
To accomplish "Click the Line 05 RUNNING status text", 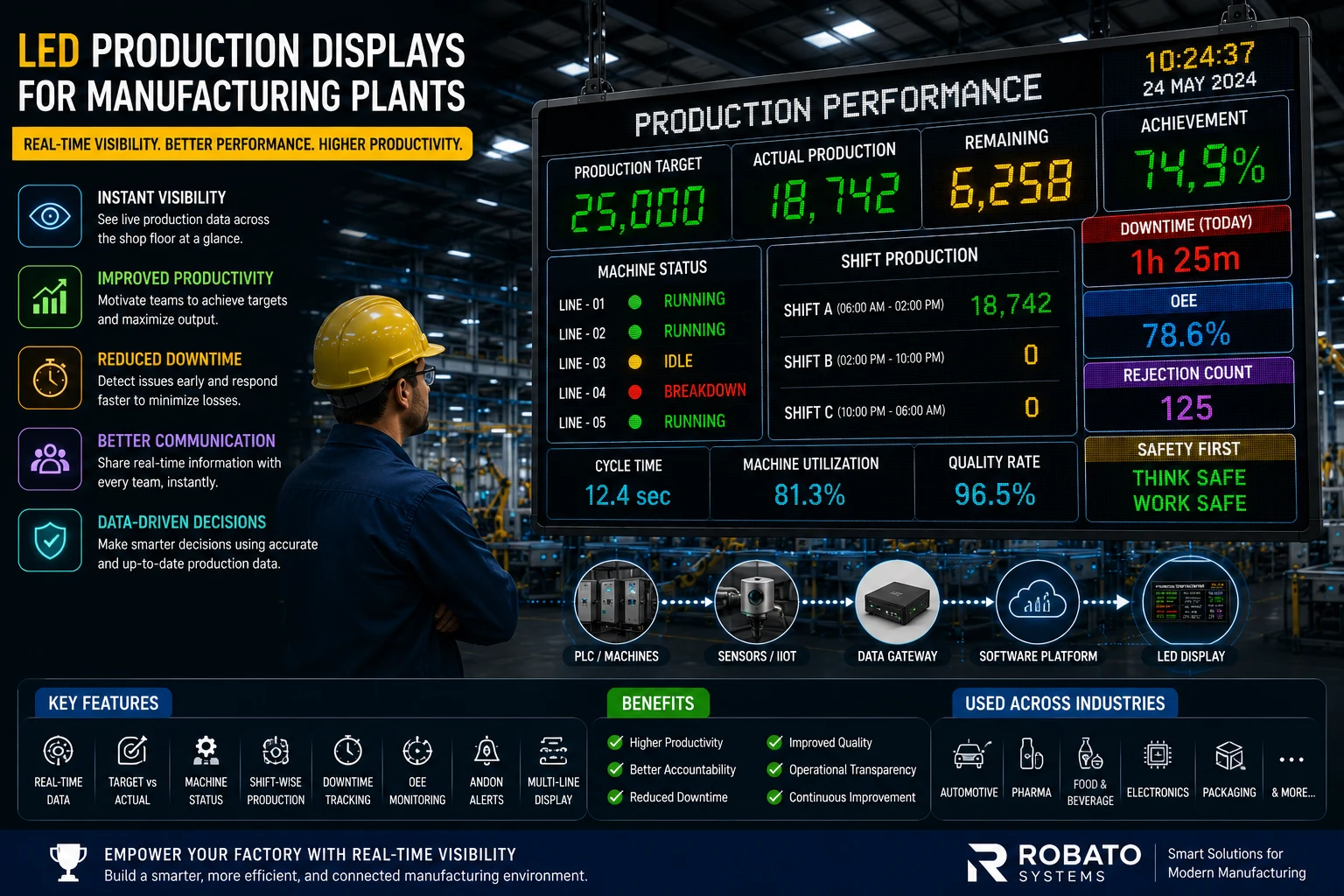I will [695, 421].
